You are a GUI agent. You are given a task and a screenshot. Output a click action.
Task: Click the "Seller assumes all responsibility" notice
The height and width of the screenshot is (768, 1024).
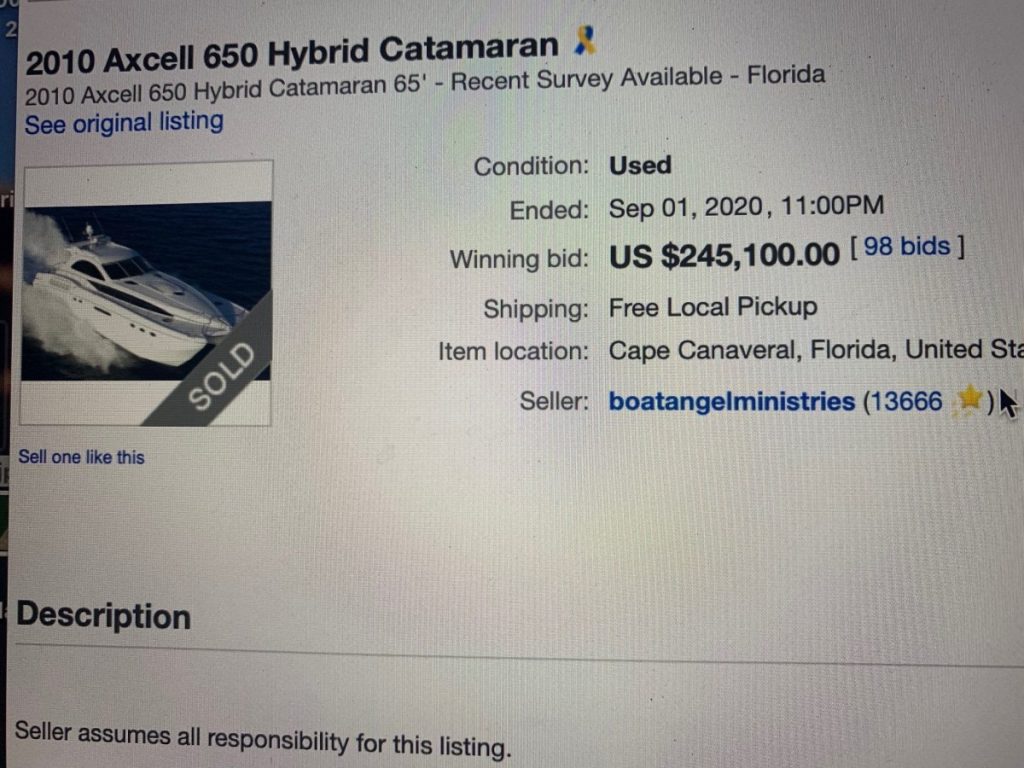tap(263, 739)
